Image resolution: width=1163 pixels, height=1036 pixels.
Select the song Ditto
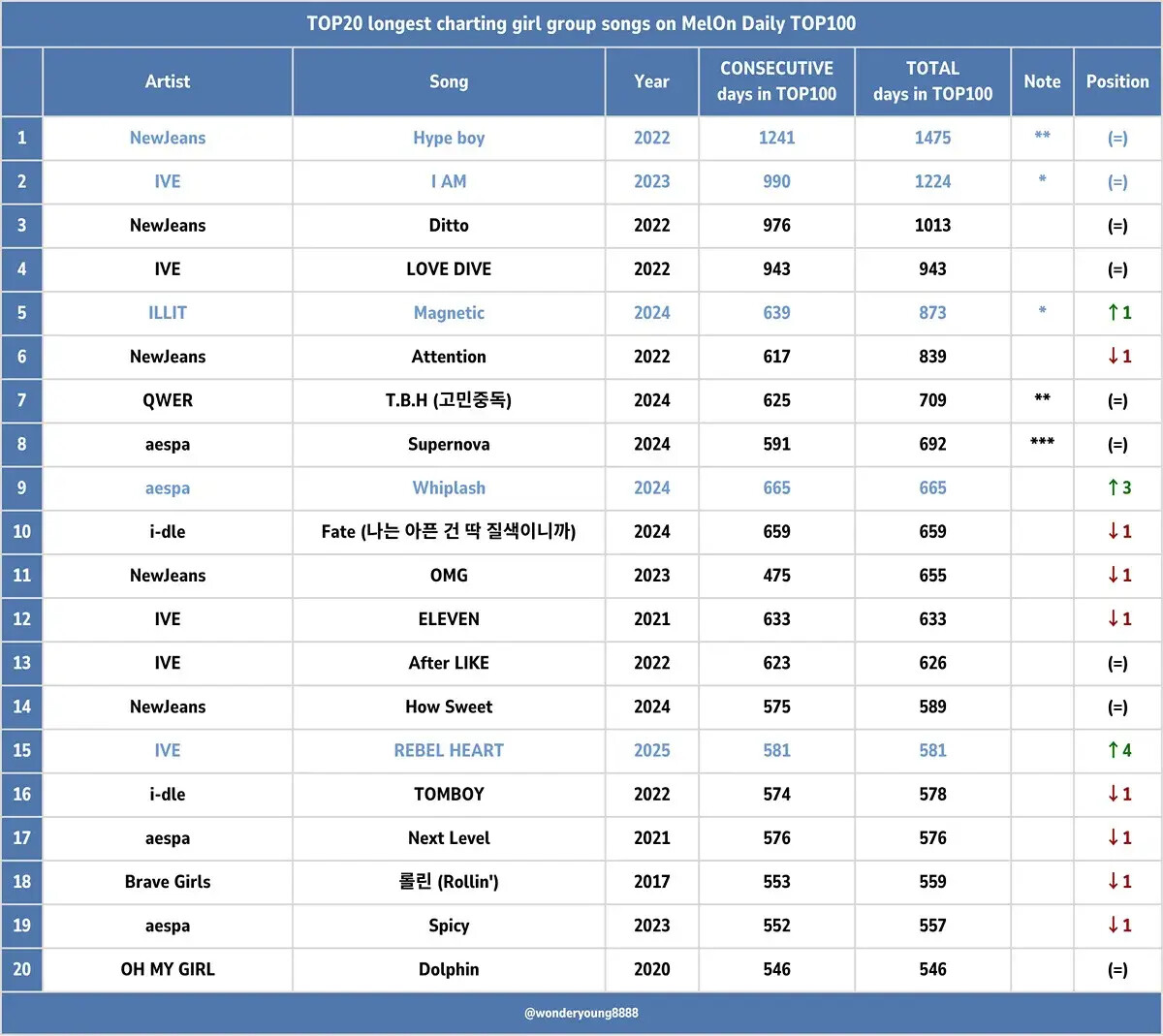click(449, 225)
